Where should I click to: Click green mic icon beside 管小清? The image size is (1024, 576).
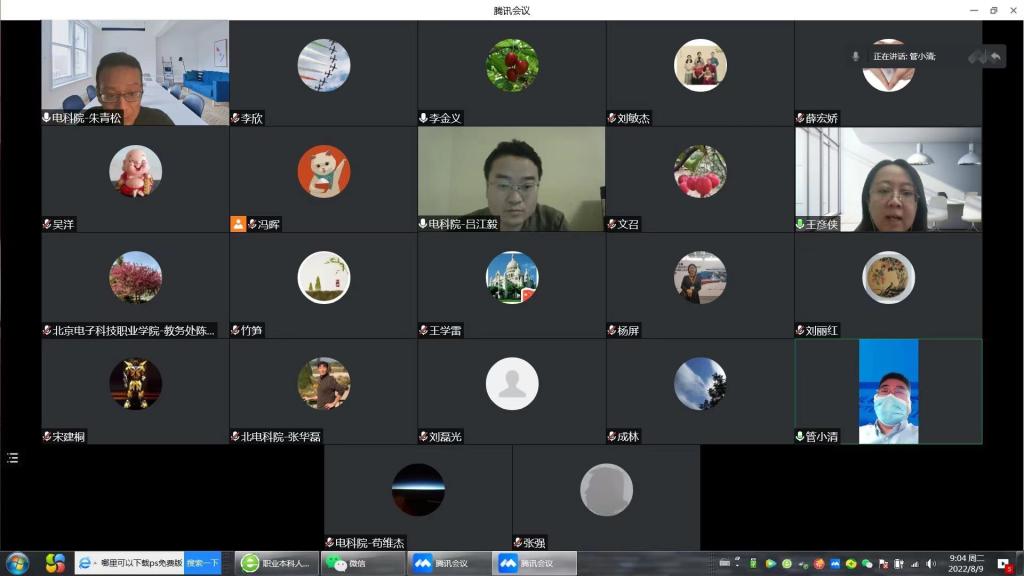[x=800, y=436]
